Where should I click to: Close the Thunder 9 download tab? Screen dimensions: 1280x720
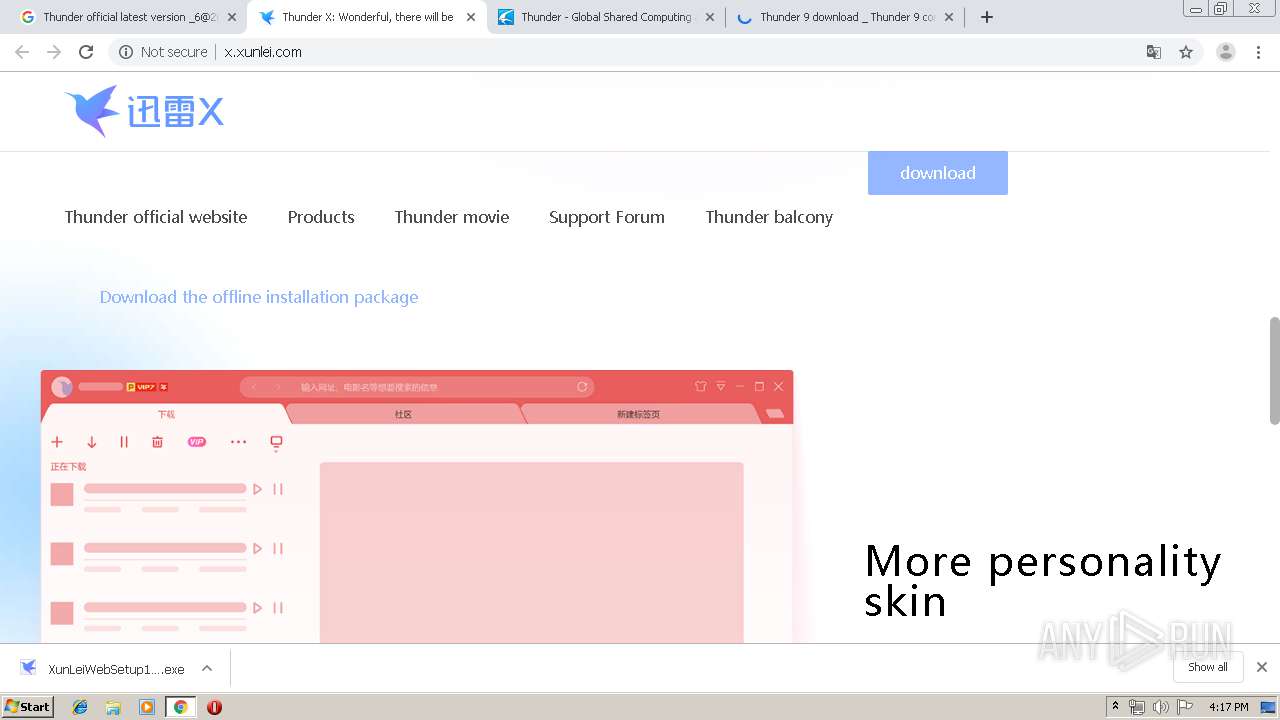949,17
